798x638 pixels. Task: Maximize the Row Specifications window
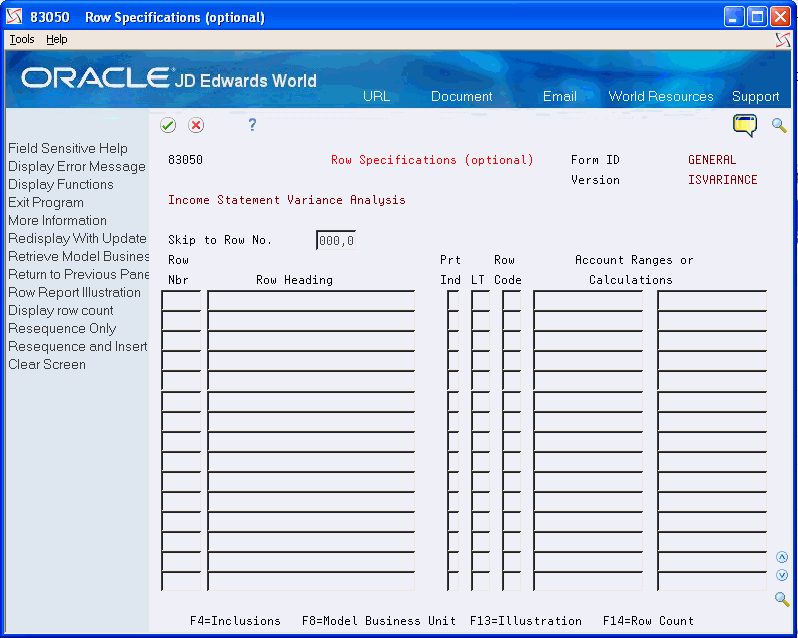(x=757, y=17)
